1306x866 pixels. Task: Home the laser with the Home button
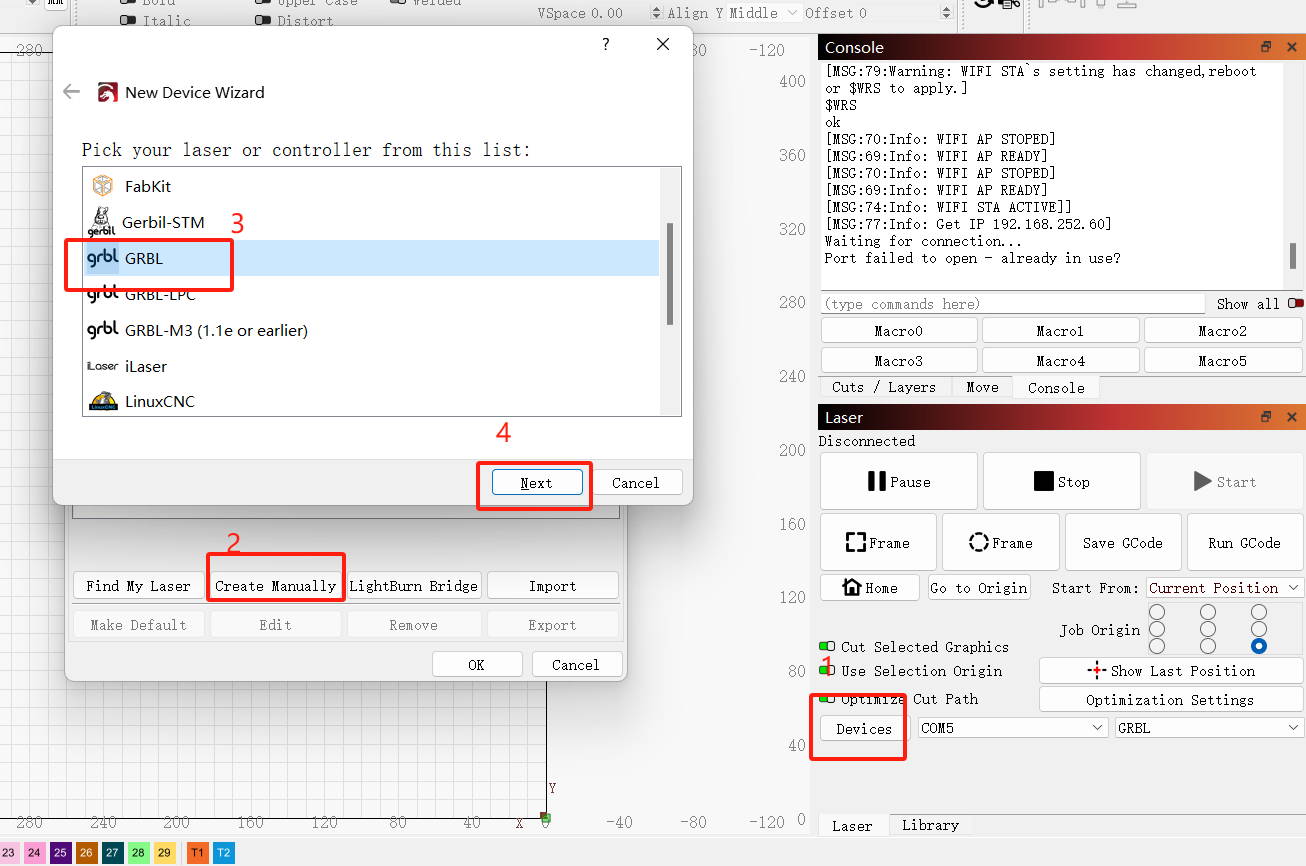tap(870, 587)
